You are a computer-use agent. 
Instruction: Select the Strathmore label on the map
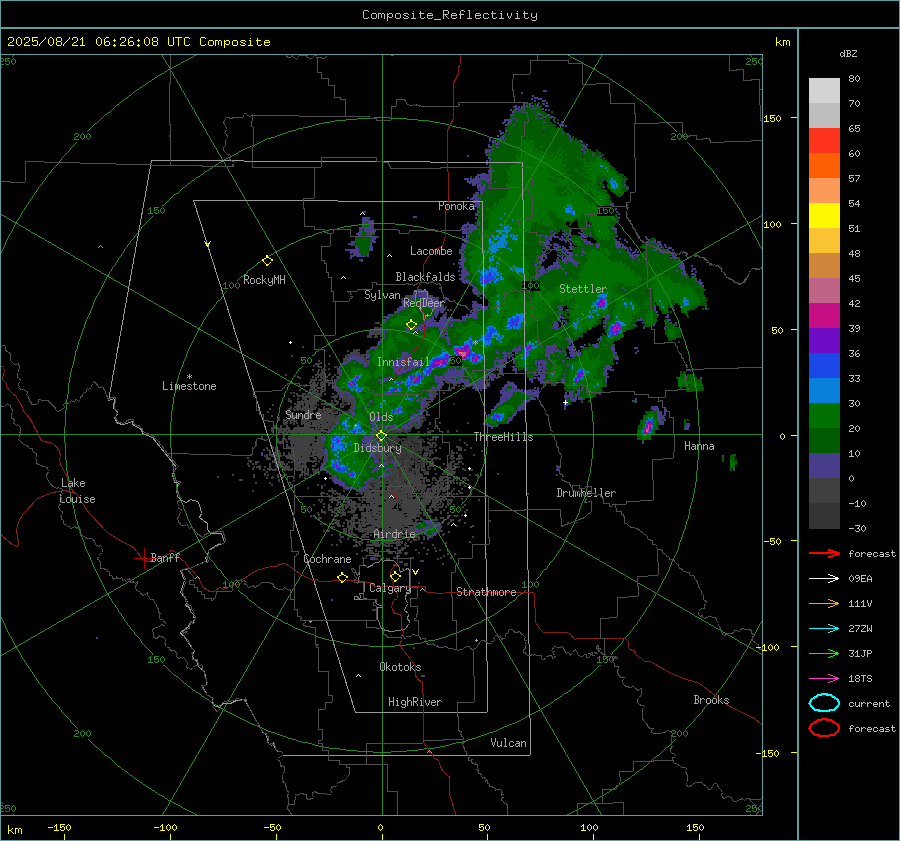[x=486, y=592]
